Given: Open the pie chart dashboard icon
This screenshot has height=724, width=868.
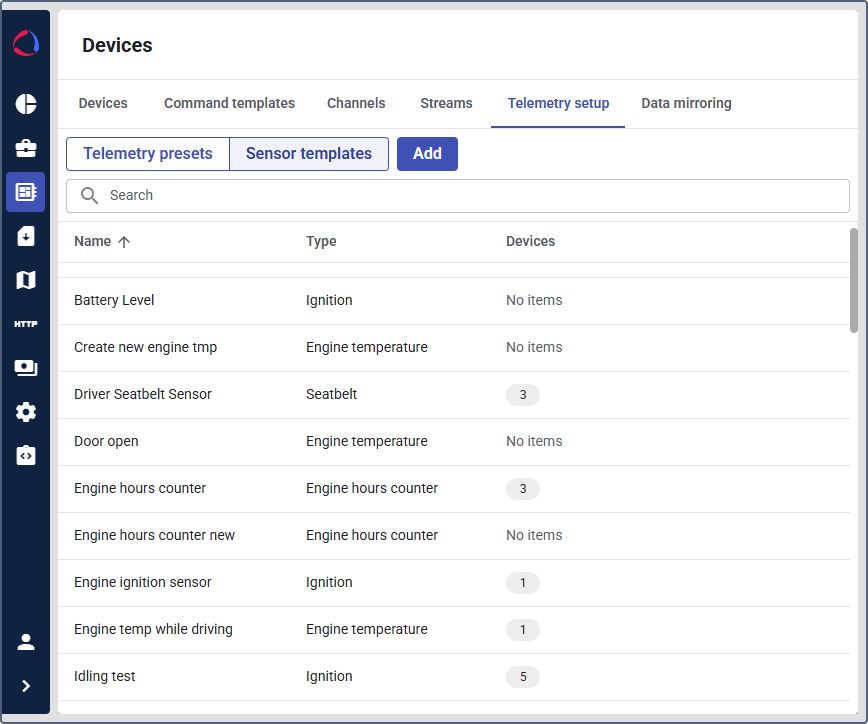Looking at the screenshot, I should click(x=26, y=104).
